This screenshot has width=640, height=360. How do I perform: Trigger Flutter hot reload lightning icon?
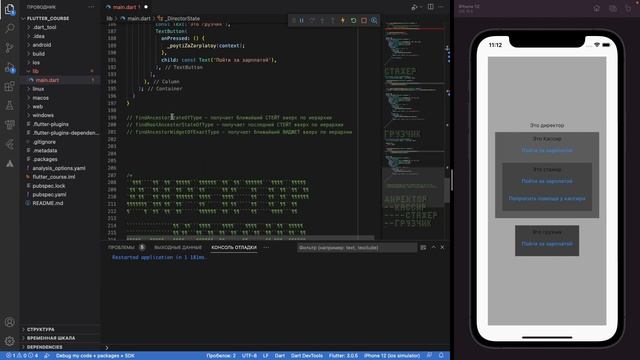pyautogui.click(x=343, y=20)
